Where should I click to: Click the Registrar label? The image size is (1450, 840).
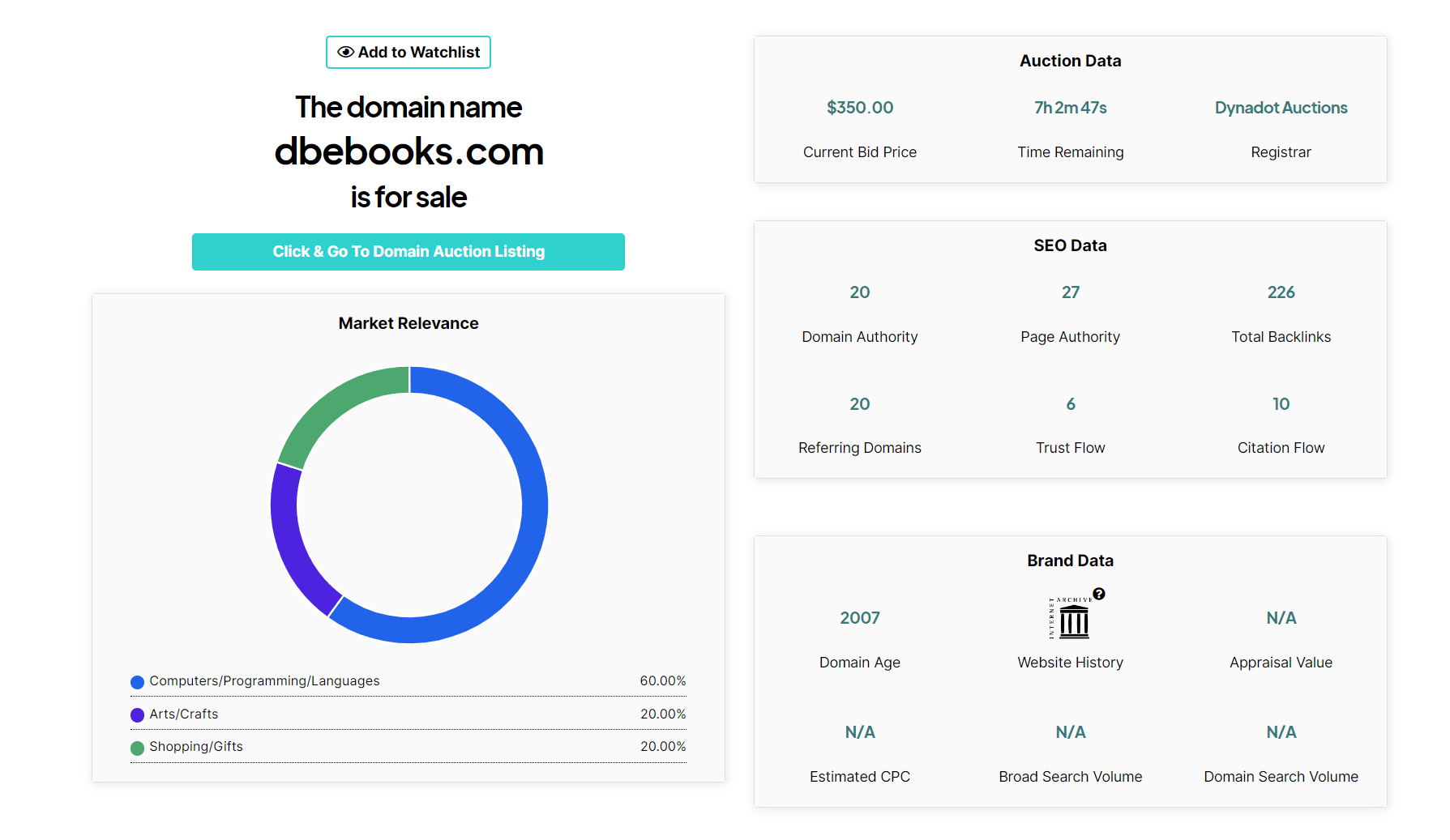[x=1281, y=152]
